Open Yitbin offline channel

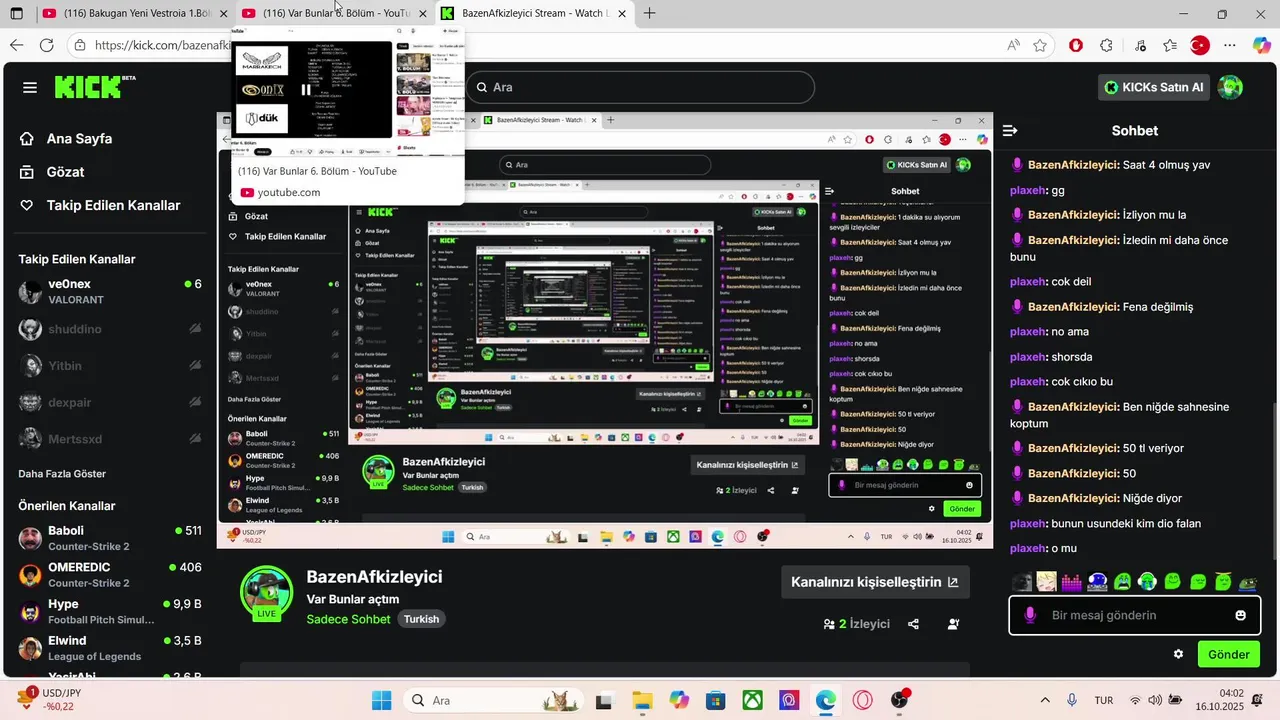(x=110, y=366)
